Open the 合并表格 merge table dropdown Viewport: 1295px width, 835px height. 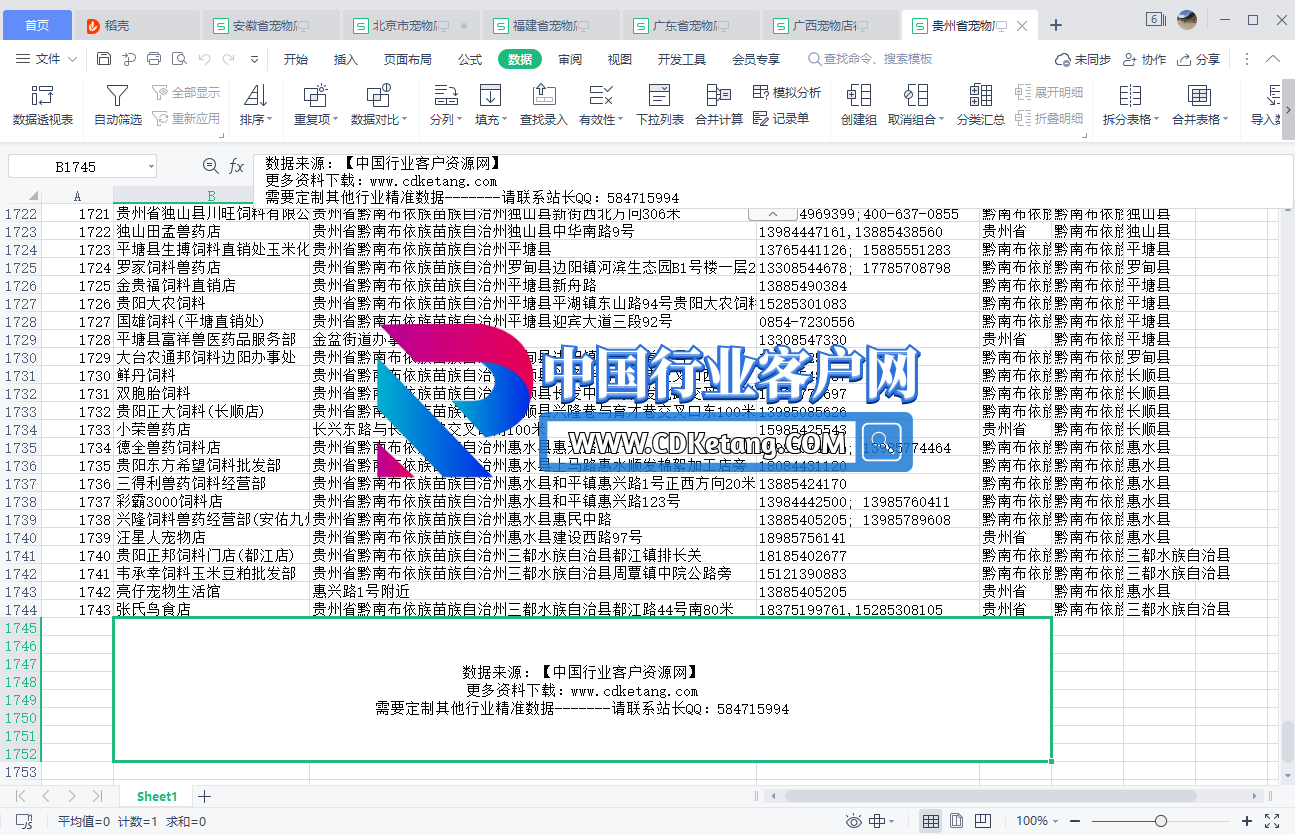(x=1199, y=105)
